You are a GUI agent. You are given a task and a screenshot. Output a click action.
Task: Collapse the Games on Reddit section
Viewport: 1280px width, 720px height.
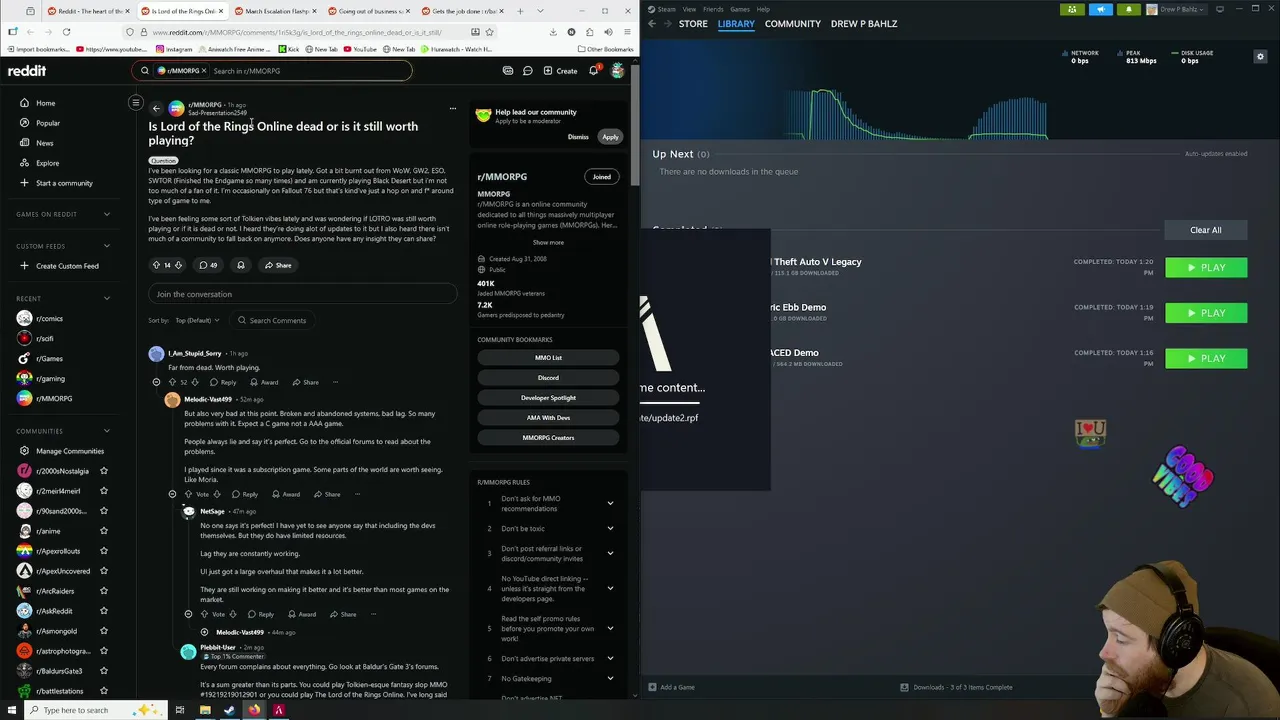click(x=107, y=214)
